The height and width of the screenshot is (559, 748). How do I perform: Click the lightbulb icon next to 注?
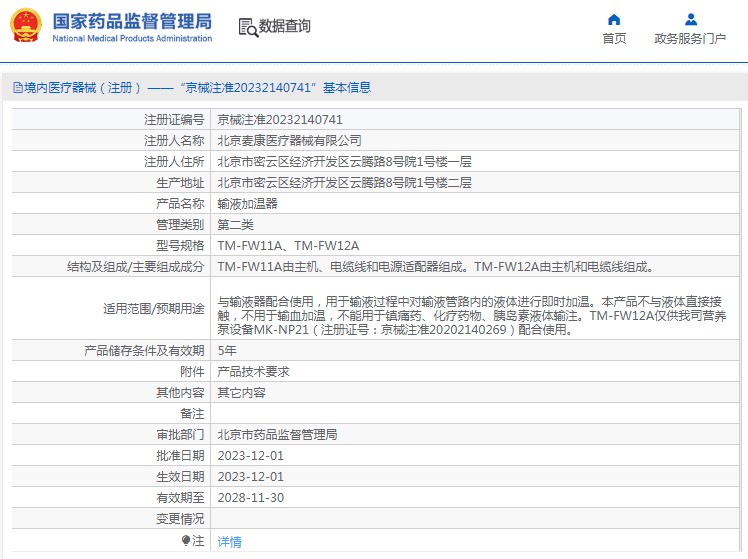point(186,540)
